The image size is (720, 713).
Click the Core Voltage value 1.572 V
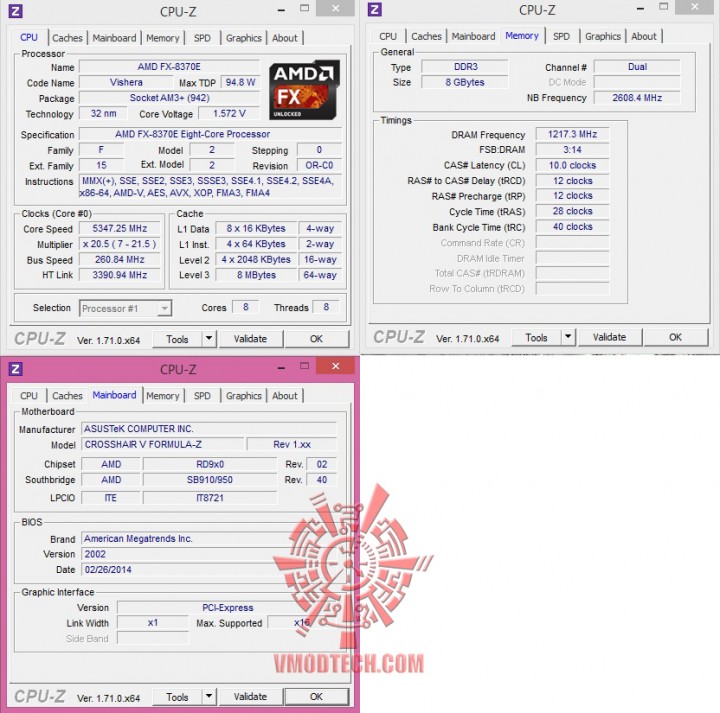229,113
